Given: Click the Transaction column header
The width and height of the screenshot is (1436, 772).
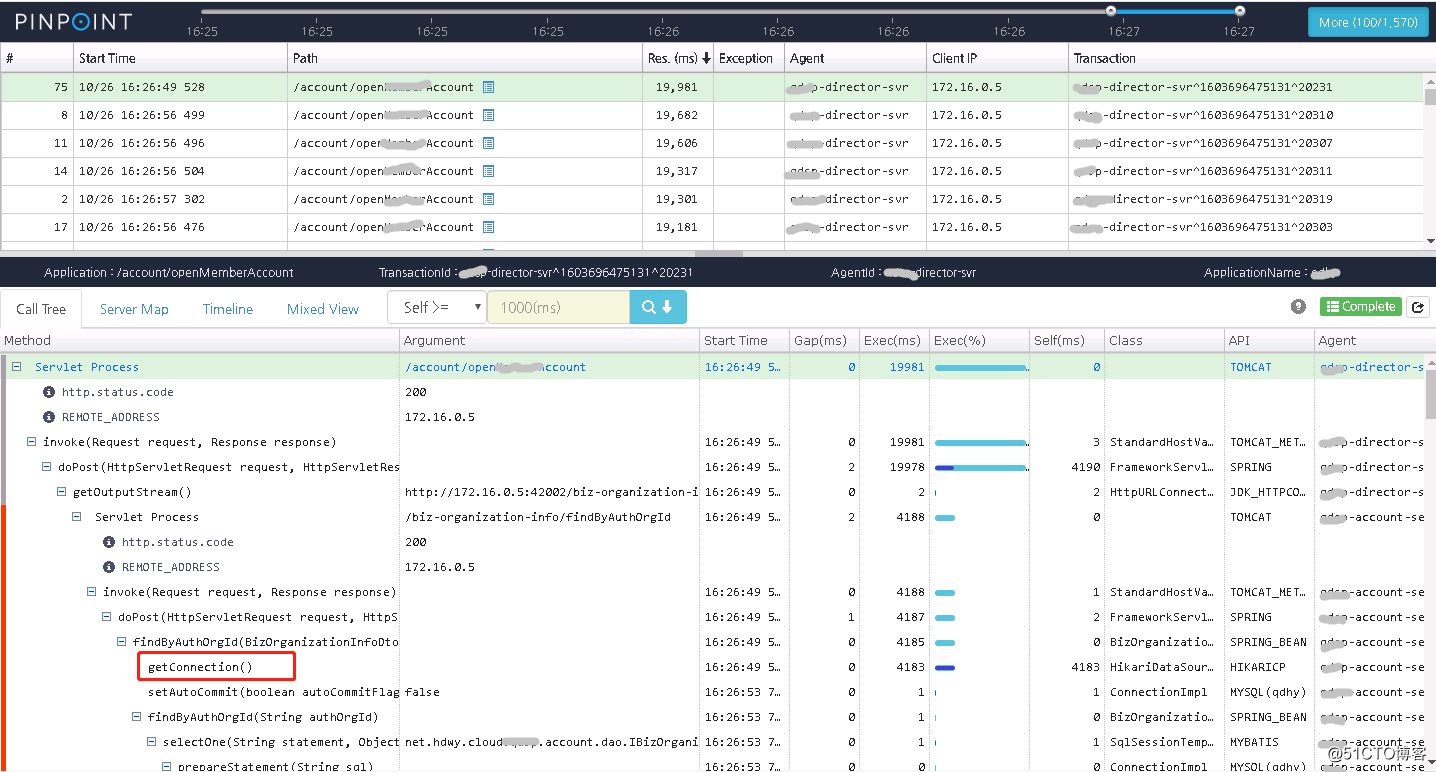Looking at the screenshot, I should (1246, 58).
